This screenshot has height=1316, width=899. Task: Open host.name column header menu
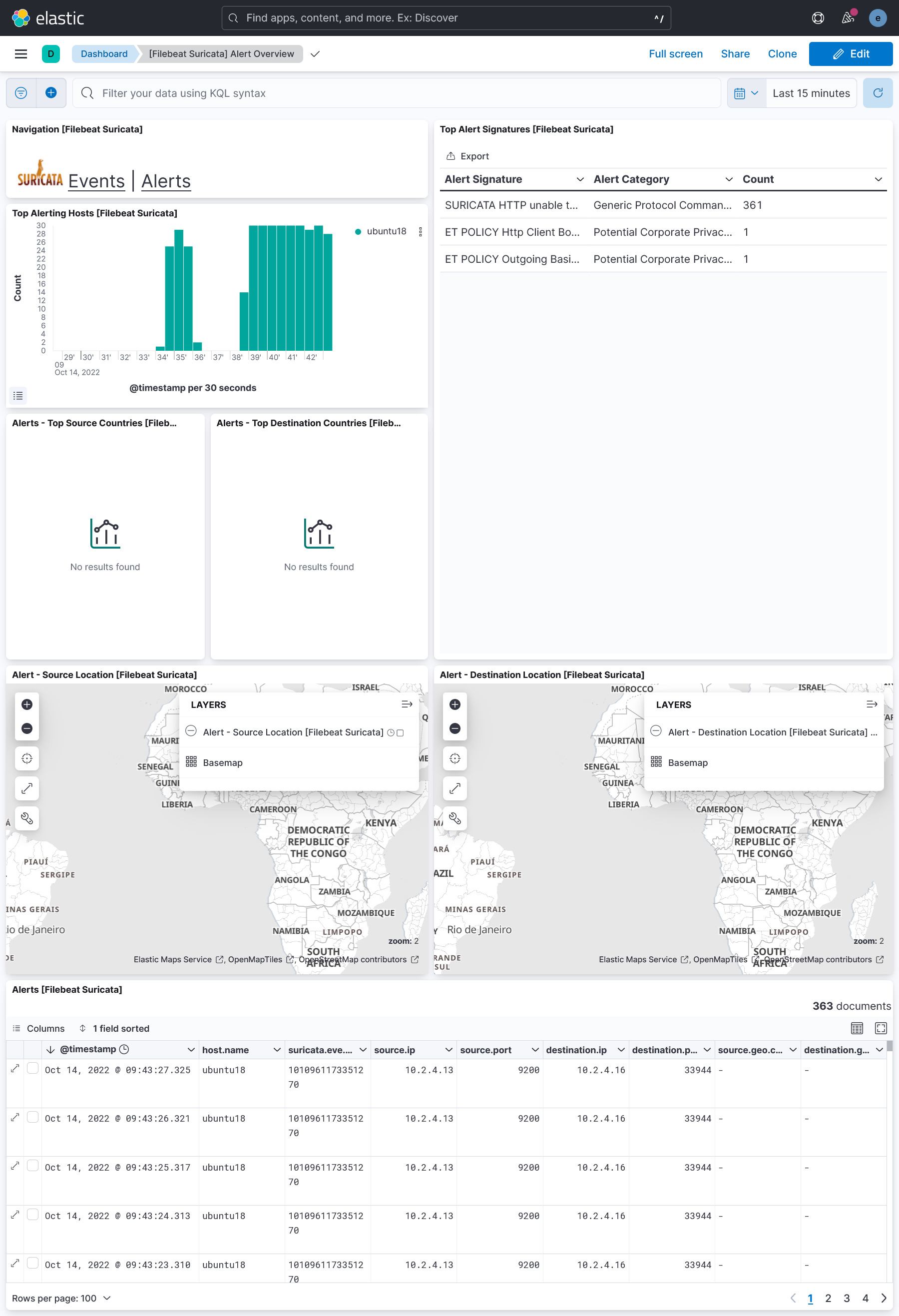[x=277, y=1050]
